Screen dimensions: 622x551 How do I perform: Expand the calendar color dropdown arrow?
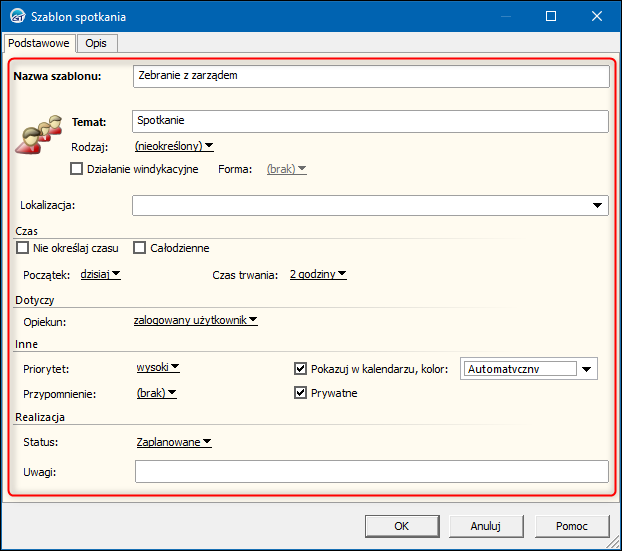pos(587,369)
